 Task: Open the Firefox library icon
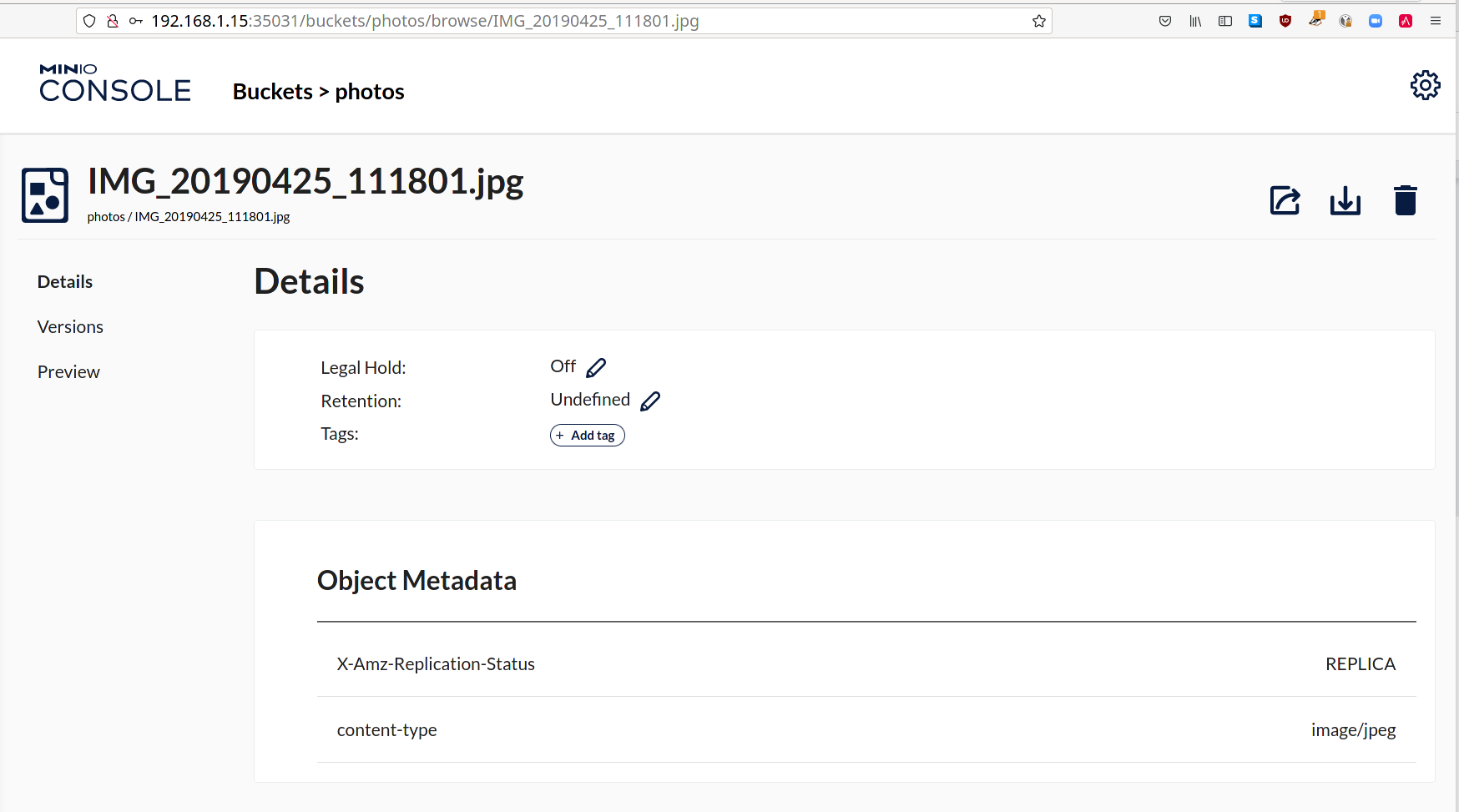[1195, 21]
